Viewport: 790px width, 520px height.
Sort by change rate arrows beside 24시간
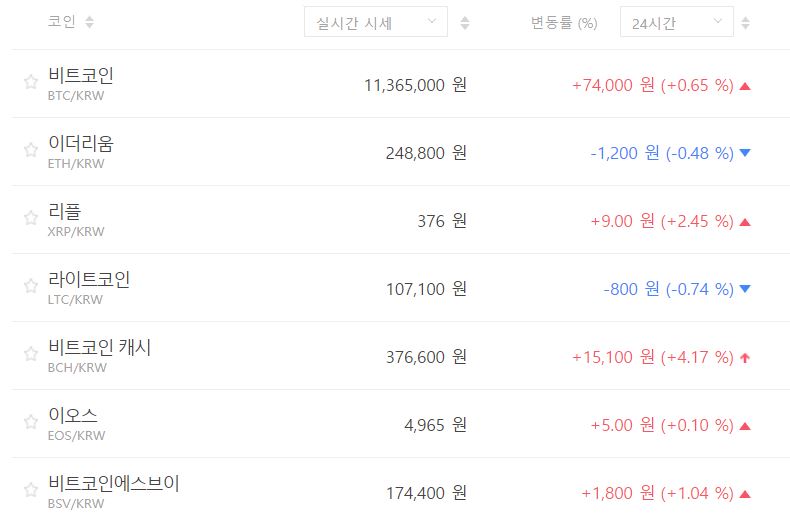751,22
